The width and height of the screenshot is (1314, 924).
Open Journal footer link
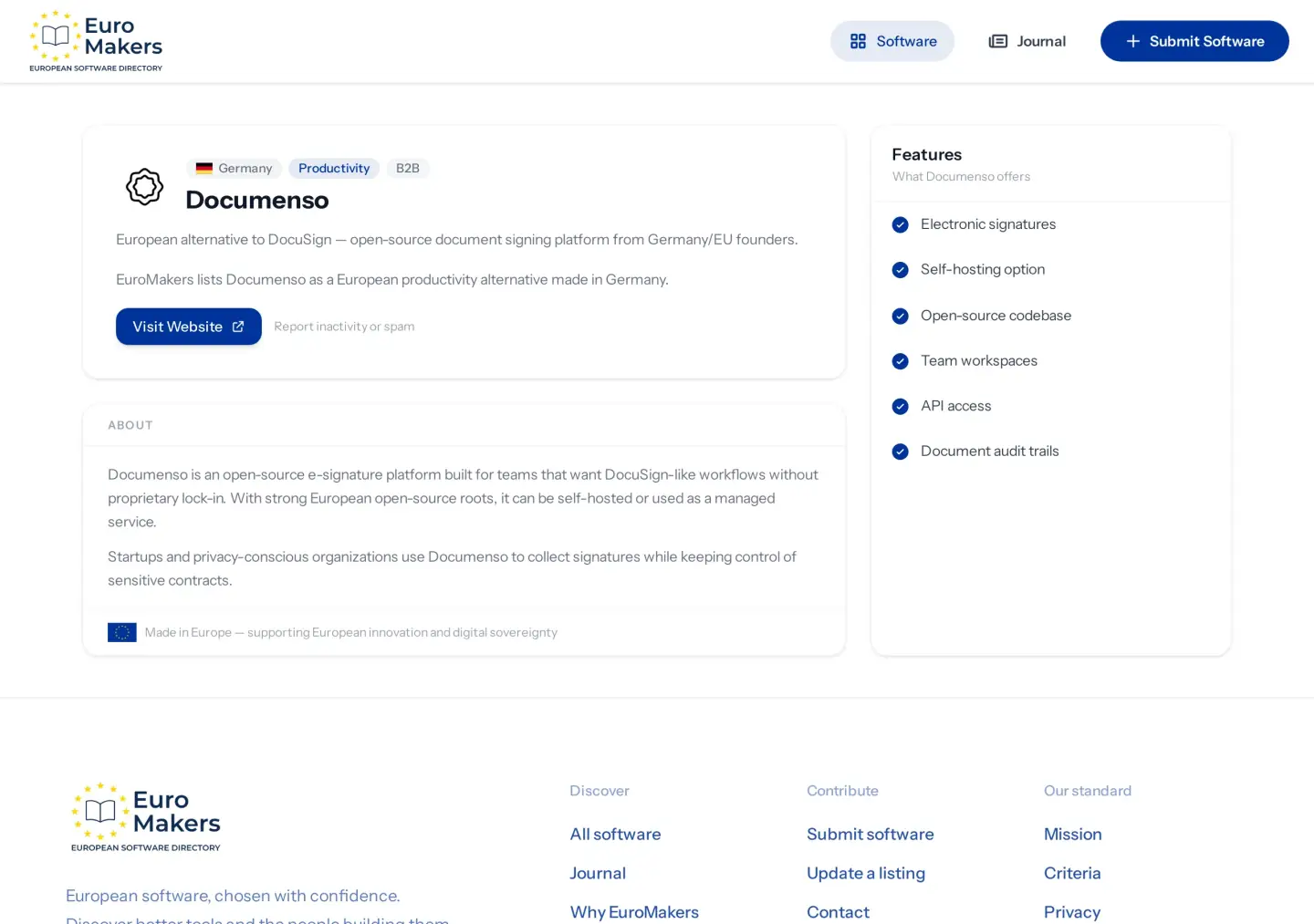coord(598,873)
